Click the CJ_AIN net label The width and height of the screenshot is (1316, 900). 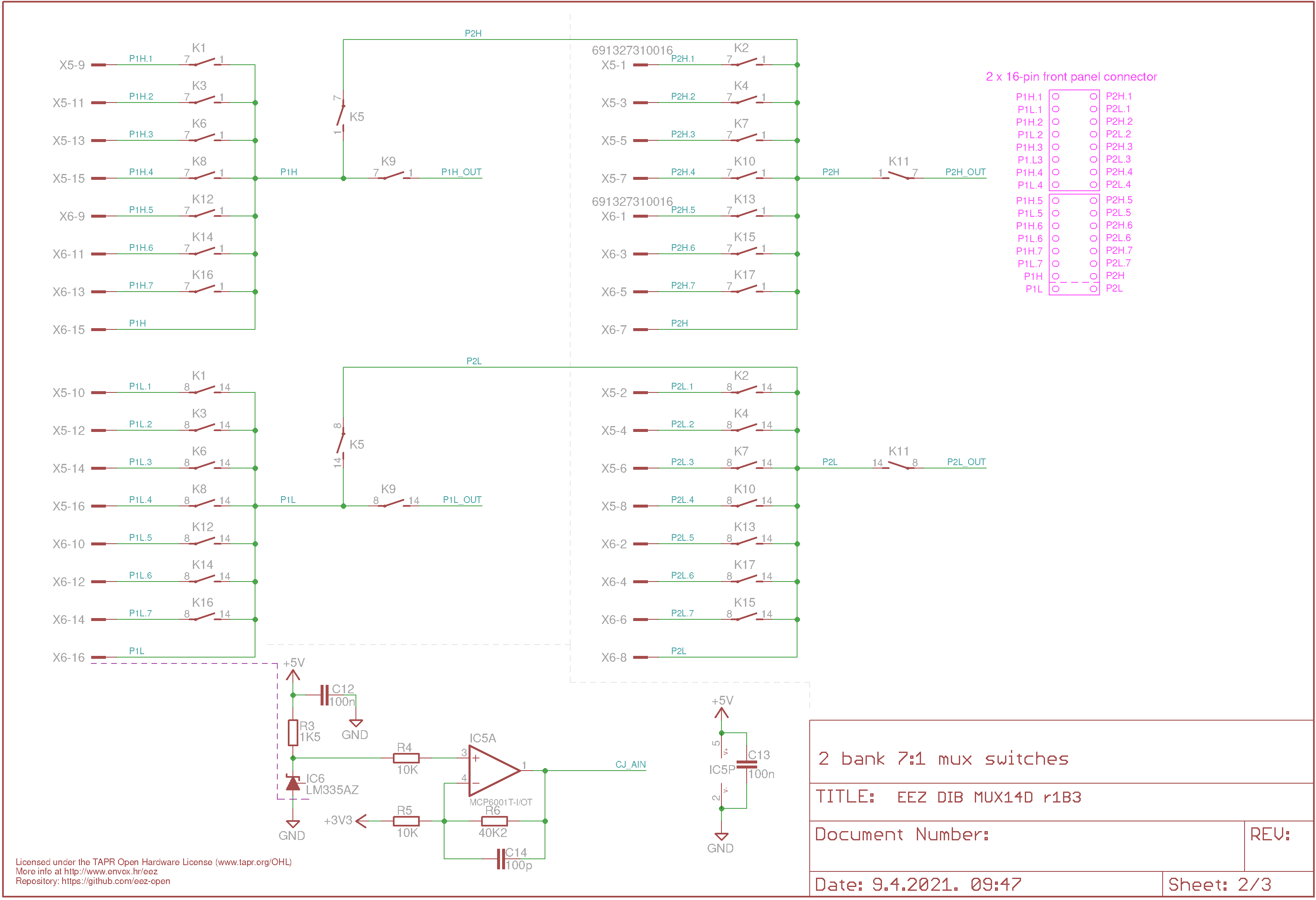[631, 765]
